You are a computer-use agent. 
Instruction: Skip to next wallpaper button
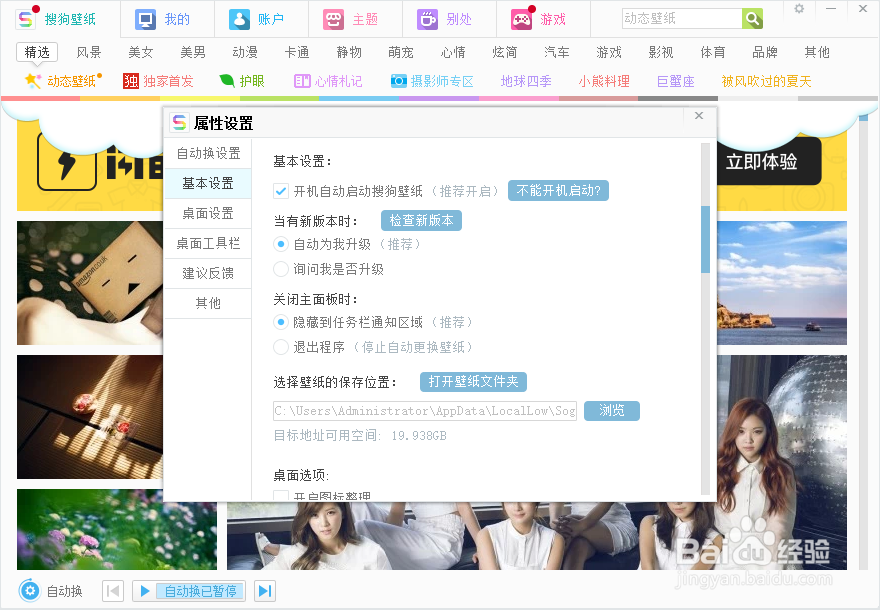[x=264, y=591]
